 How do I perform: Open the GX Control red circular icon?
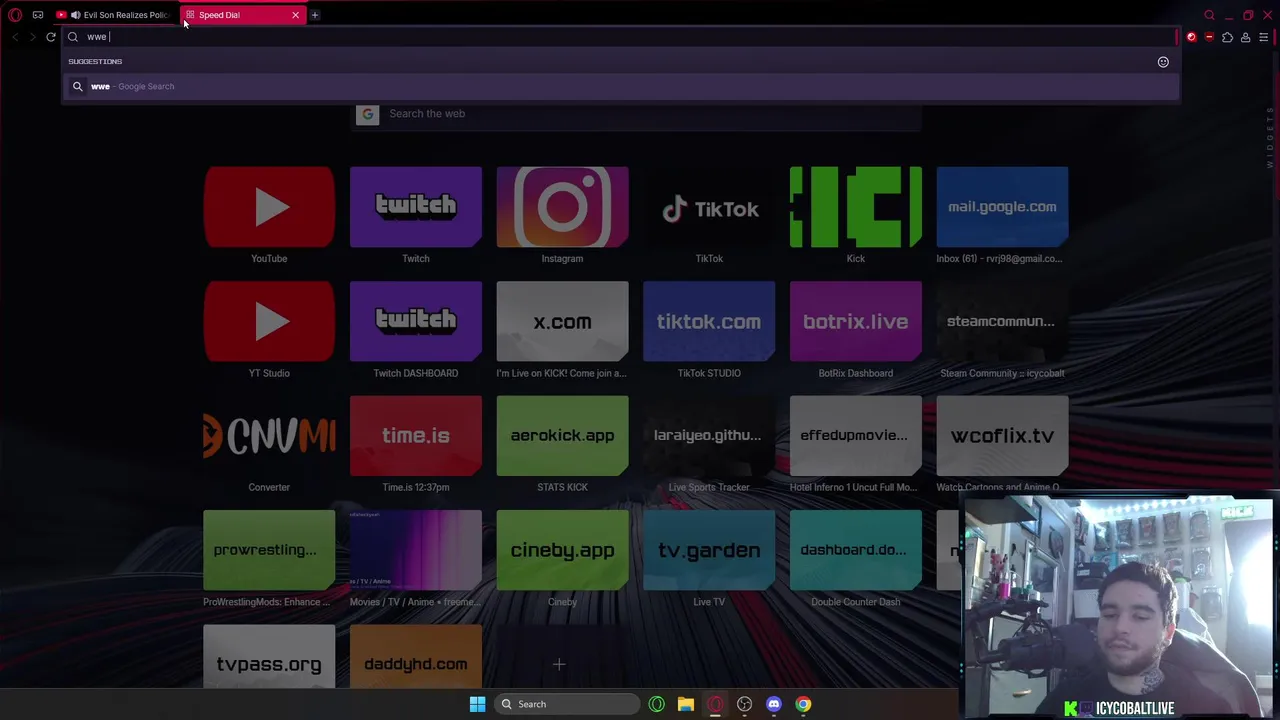coord(1191,37)
